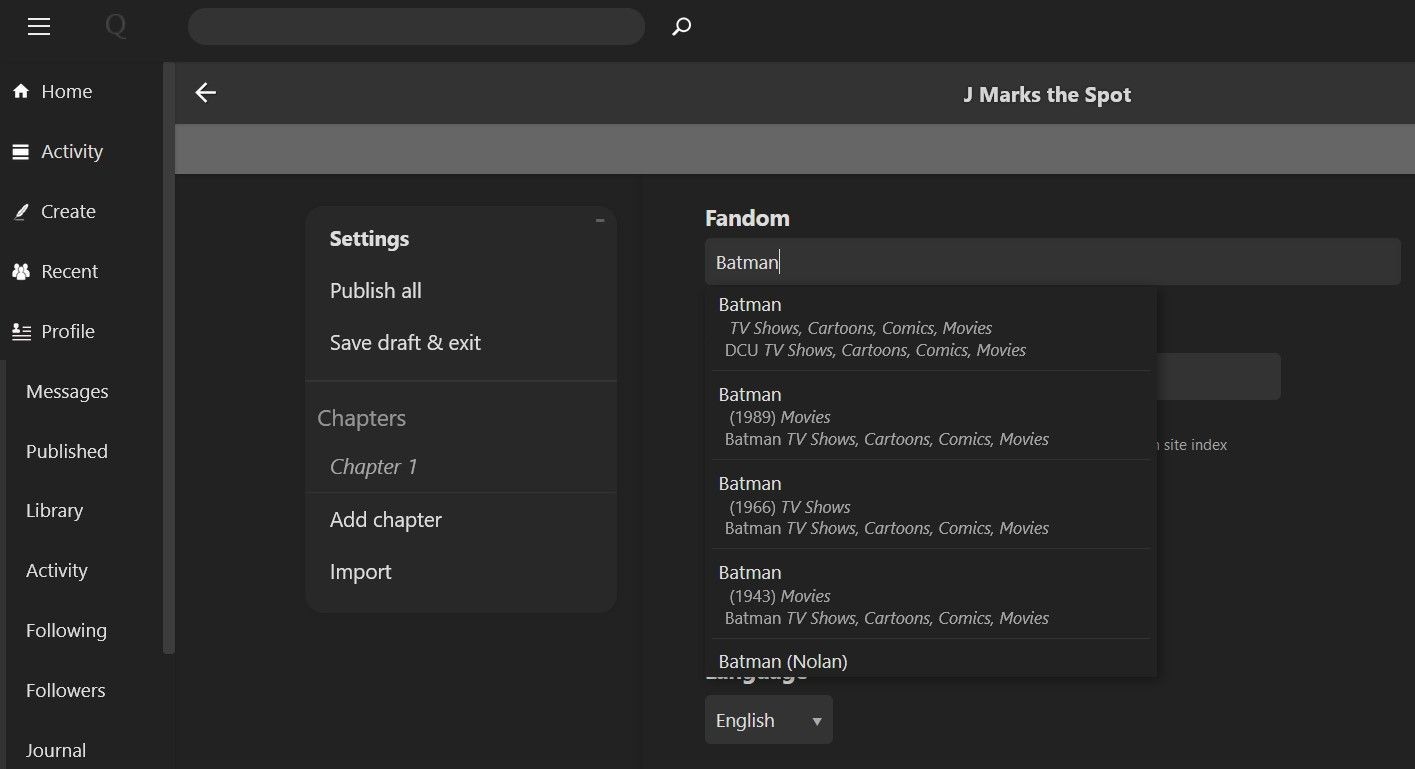The width and height of the screenshot is (1415, 769).
Task: Click the Home house icon
Action: pos(20,91)
